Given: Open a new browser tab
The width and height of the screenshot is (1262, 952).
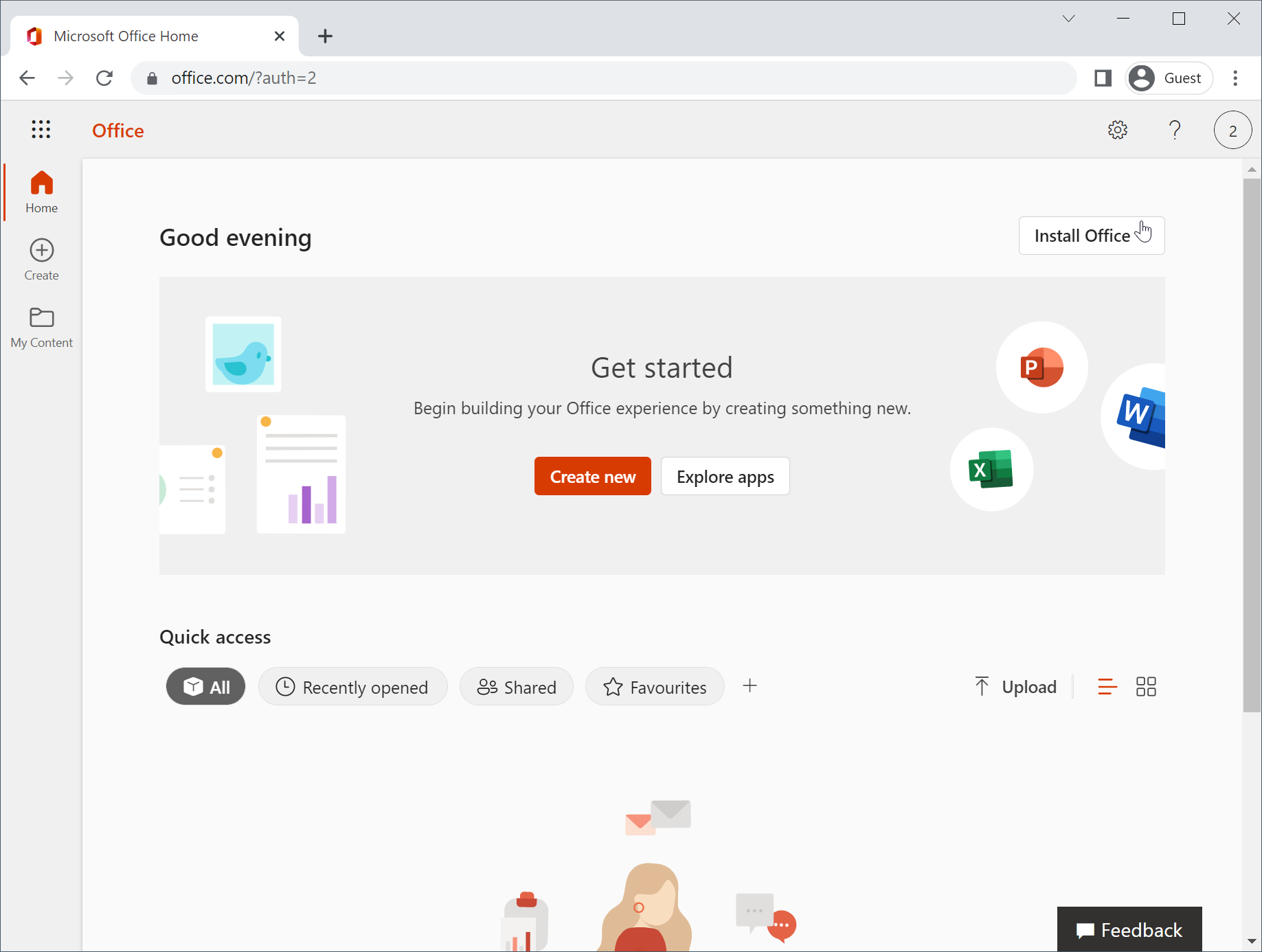Looking at the screenshot, I should (326, 36).
